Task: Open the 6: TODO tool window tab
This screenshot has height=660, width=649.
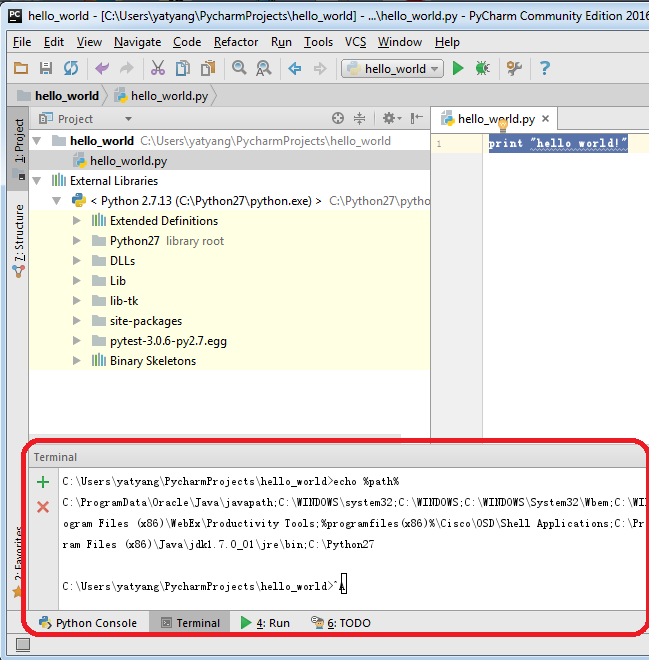Action: [341, 623]
